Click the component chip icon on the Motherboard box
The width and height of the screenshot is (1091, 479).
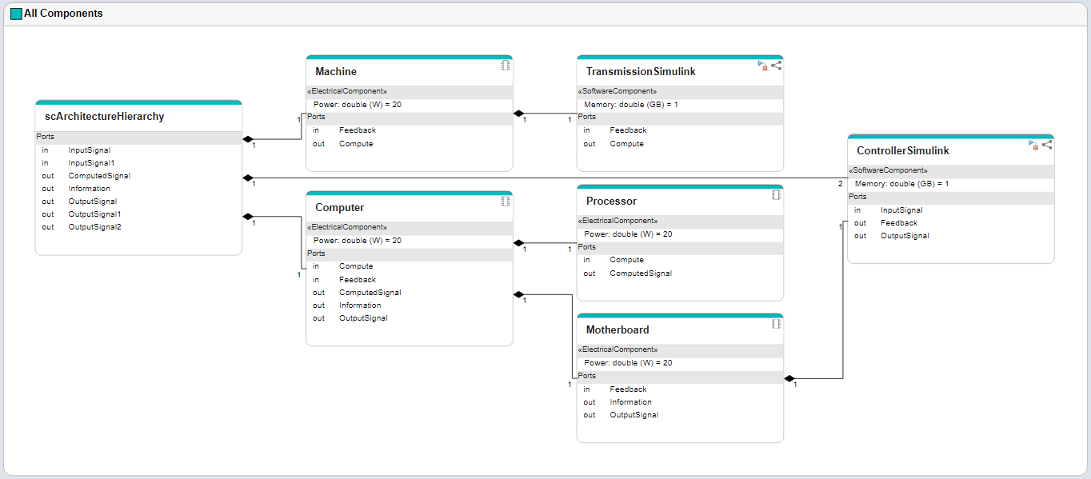pyautogui.click(x=777, y=324)
